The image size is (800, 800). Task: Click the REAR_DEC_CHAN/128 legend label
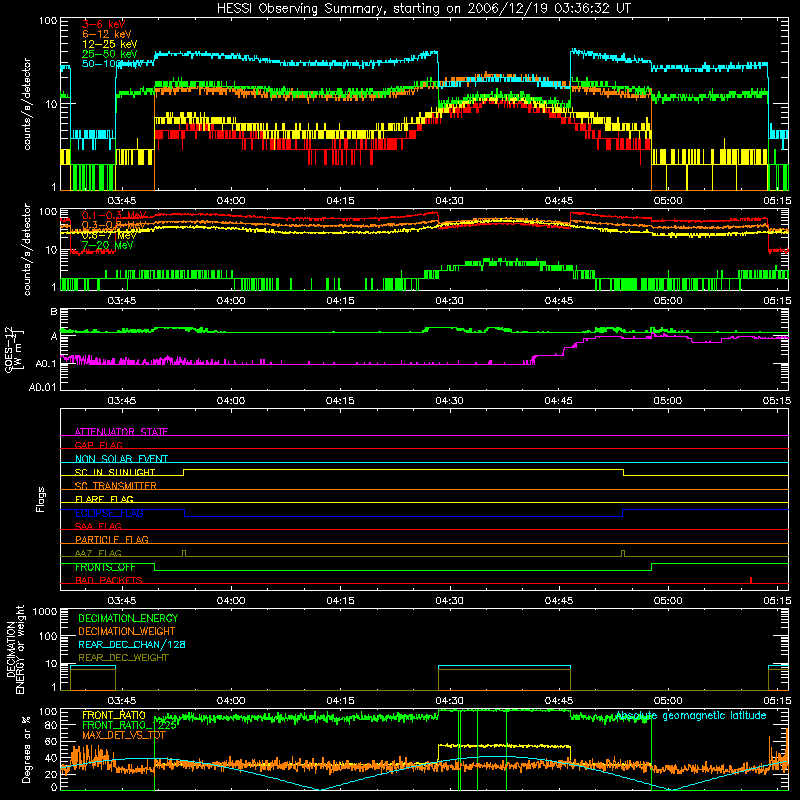coord(132,644)
